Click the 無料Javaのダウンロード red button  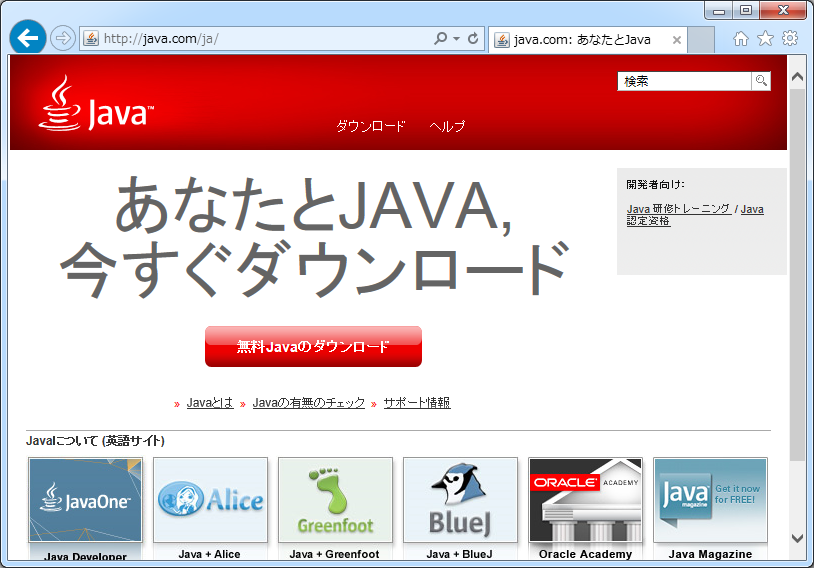313,346
